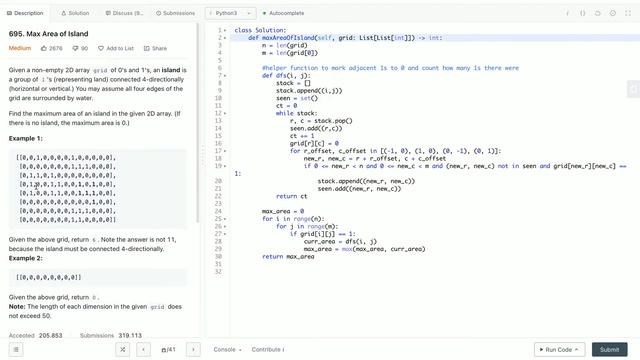Collapse the fold arrow at line 1

[x=225, y=30]
